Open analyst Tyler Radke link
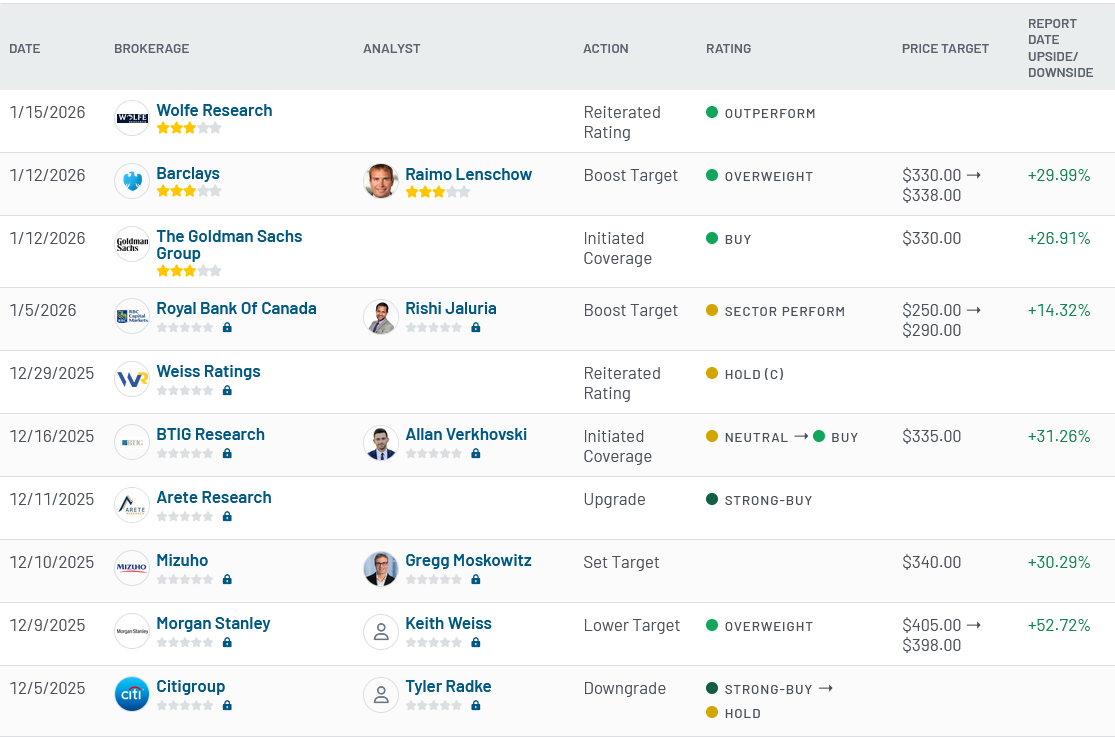Viewport: 1115px width, 737px height. click(x=448, y=686)
